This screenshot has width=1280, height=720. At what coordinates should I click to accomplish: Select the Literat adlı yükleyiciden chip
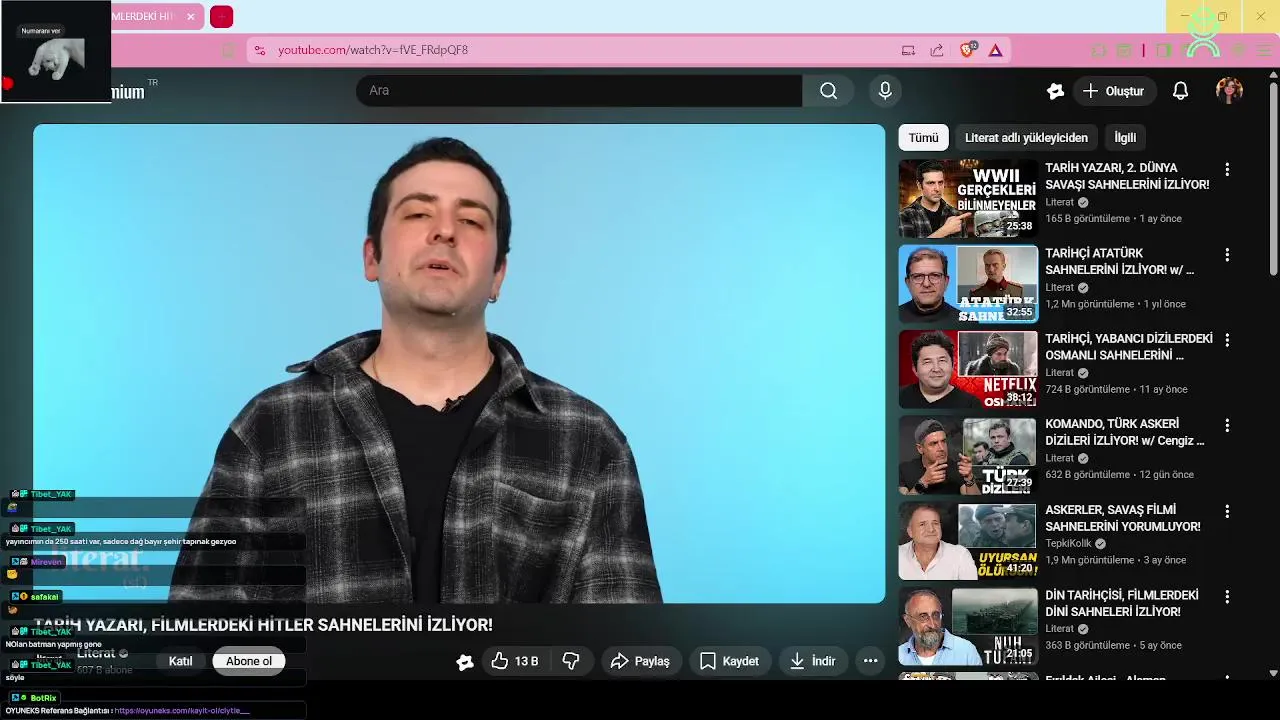point(1026,138)
